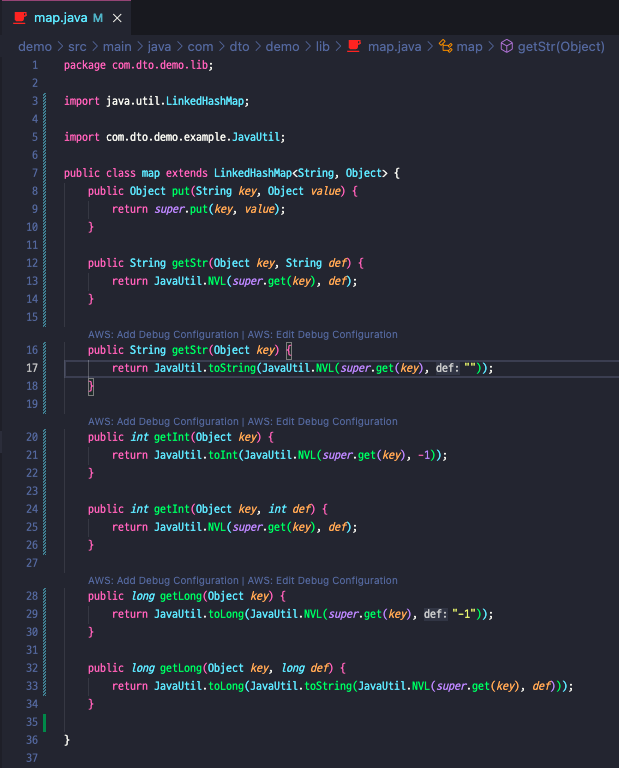
Task: Open the map.java breadcrumb file entry
Action: [394, 47]
